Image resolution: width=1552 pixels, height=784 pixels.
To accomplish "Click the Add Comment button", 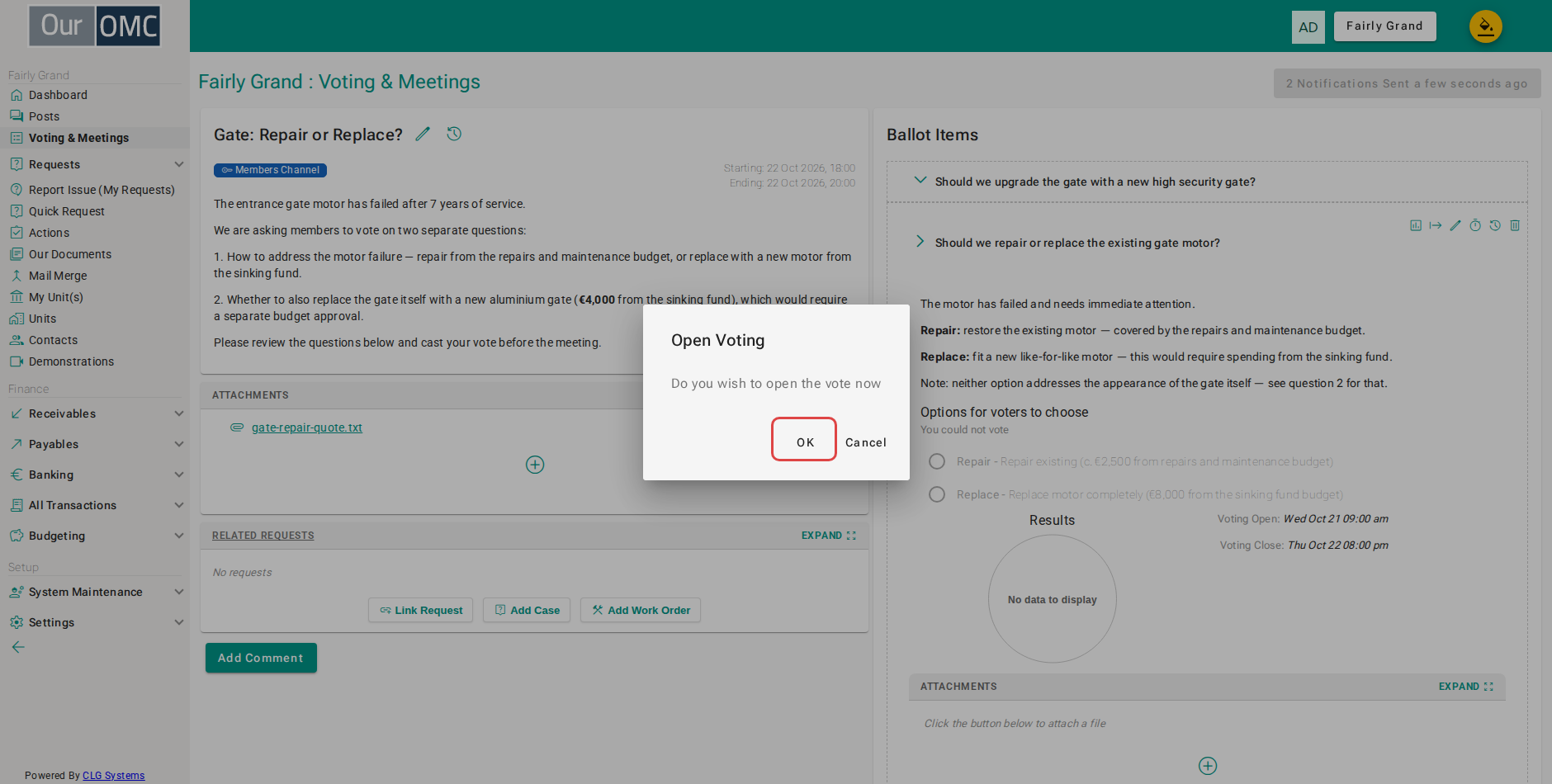I will click(261, 658).
